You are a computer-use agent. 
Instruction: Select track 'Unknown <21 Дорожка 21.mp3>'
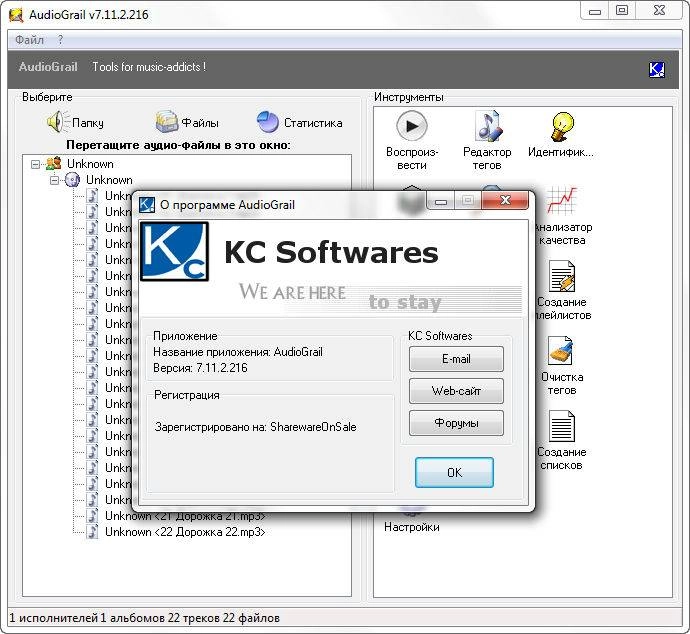tap(185, 517)
